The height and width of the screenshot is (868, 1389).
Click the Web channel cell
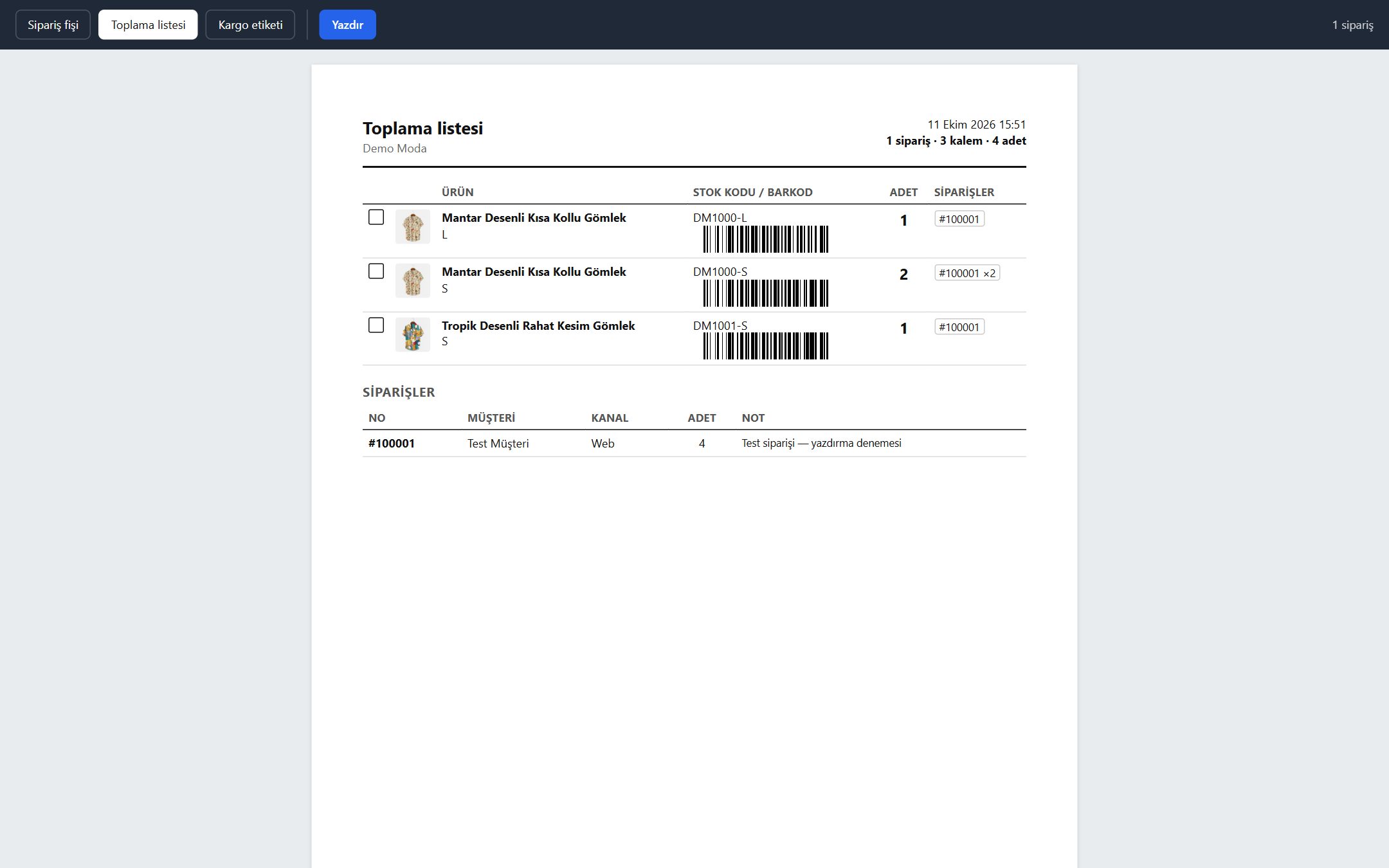603,444
